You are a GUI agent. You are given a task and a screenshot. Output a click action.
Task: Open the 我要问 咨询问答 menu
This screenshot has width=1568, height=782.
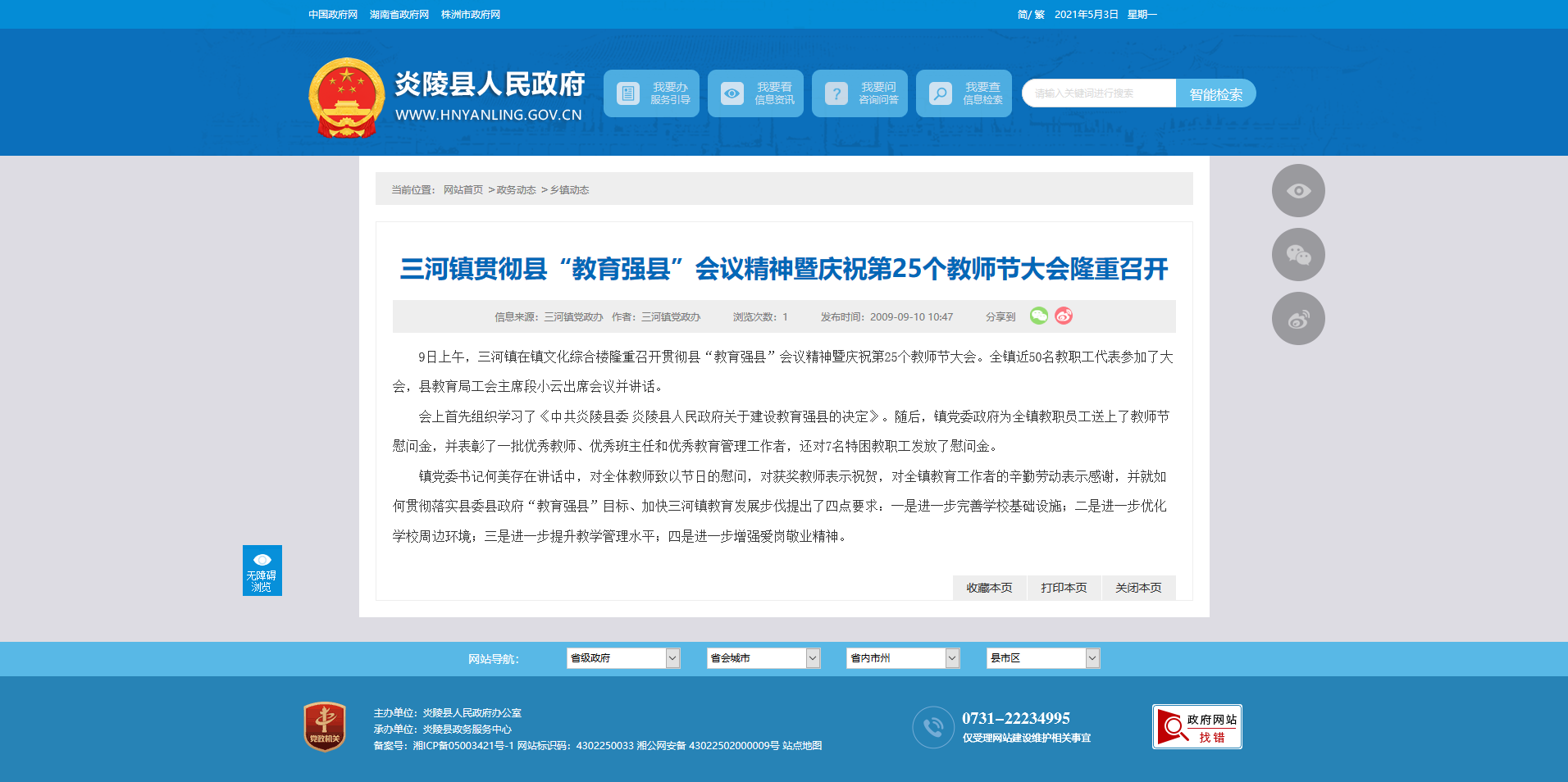coord(859,93)
